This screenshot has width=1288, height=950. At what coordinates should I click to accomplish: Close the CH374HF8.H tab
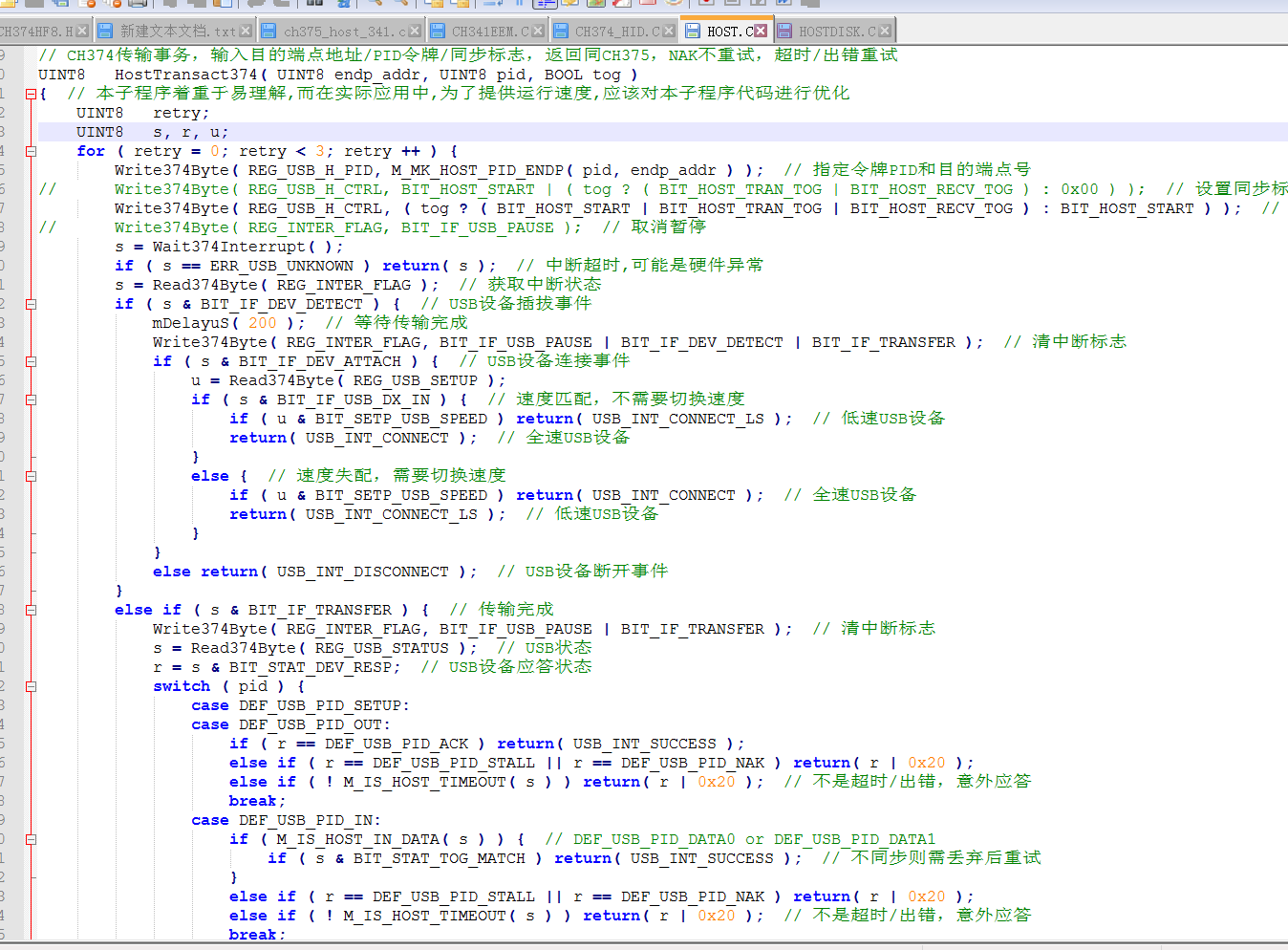(x=82, y=32)
